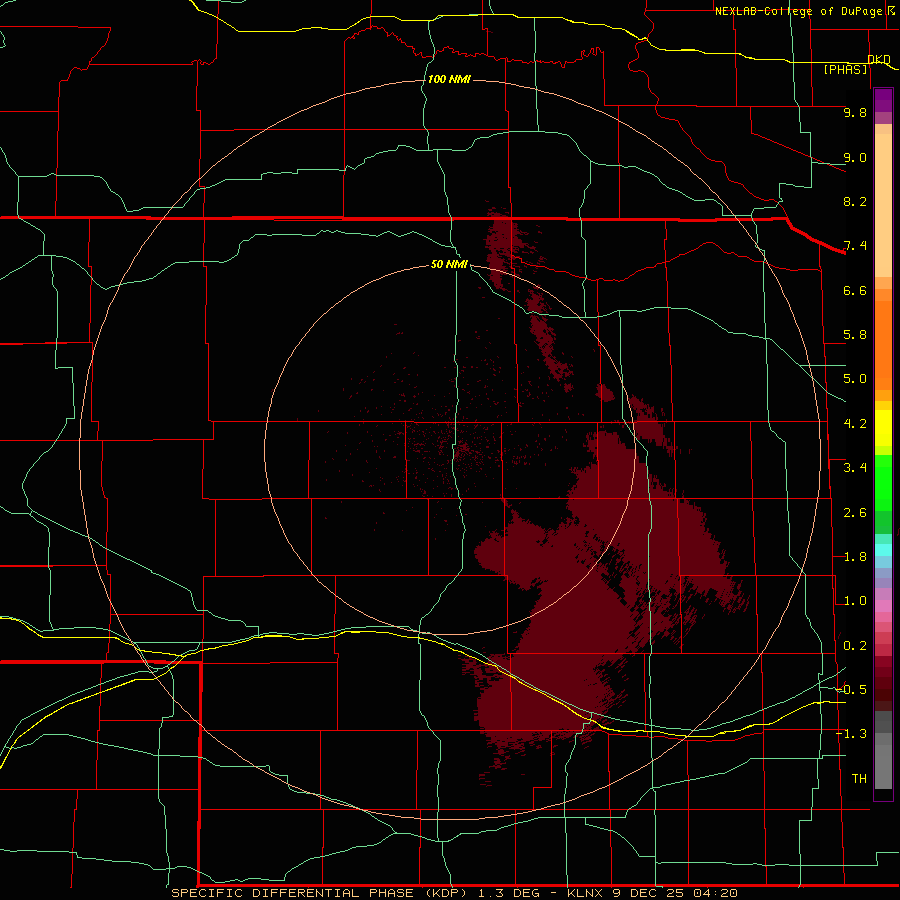Viewport: 900px width, 900px height.
Task: Click the 8.2 scale value
Action: click(855, 201)
